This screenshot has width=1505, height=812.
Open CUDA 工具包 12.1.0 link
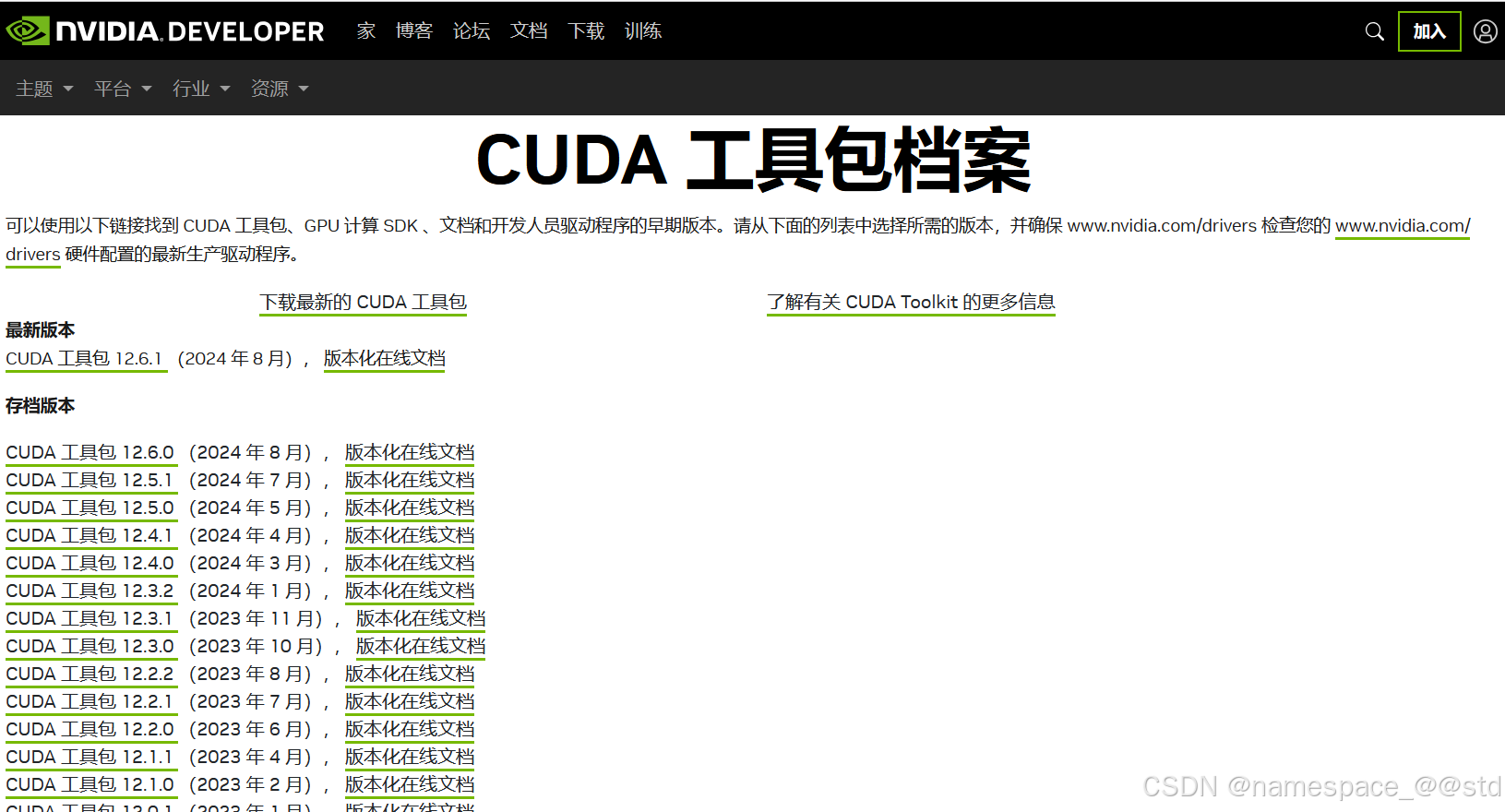90,785
